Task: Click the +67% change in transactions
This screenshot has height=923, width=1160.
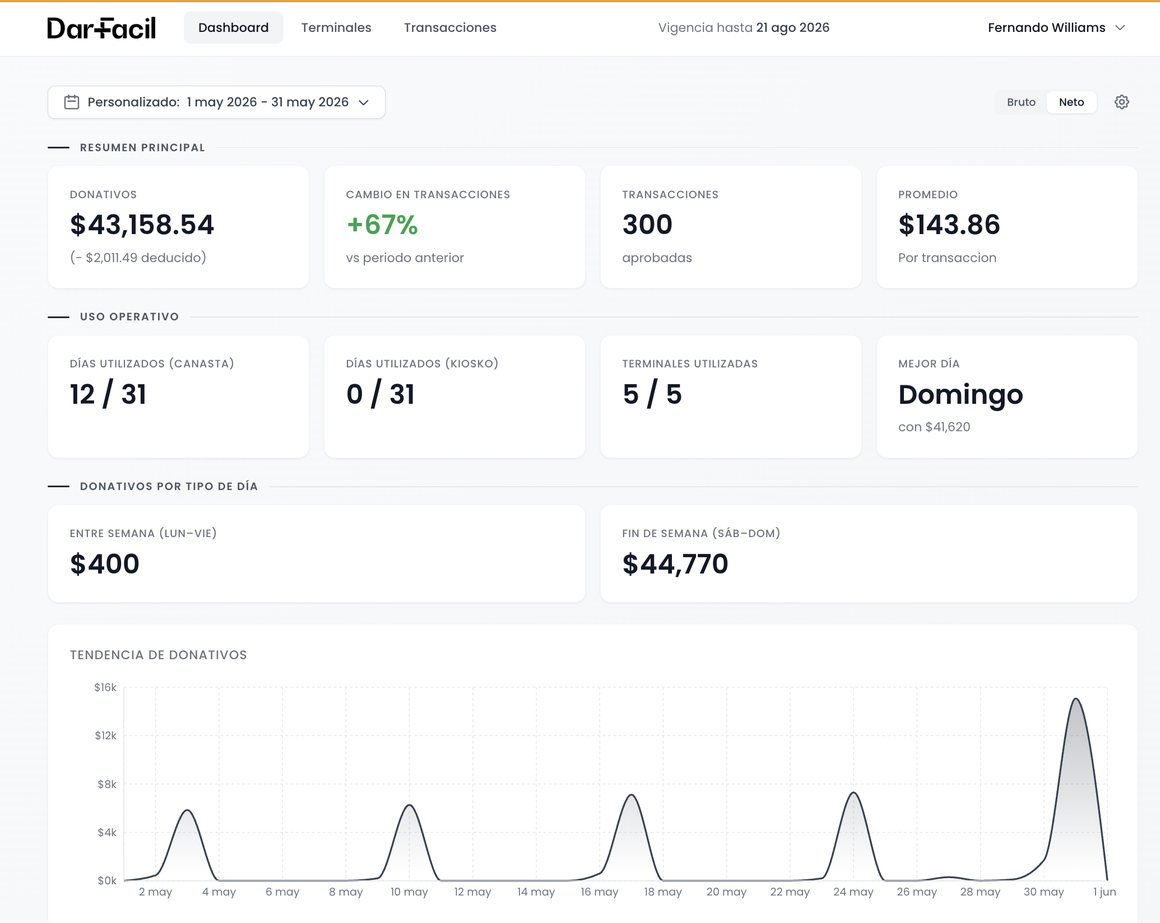Action: tap(382, 224)
